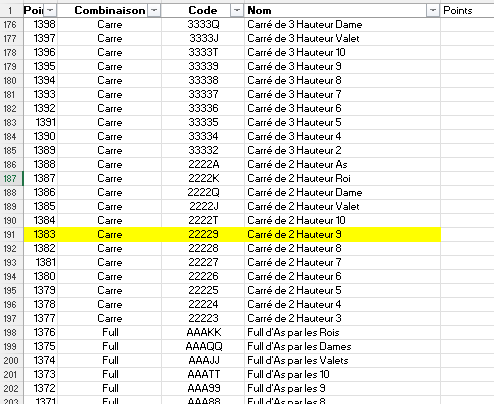494x404 pixels.
Task: Click cell Carré de 3 Hauteur 4
Action: point(342,137)
